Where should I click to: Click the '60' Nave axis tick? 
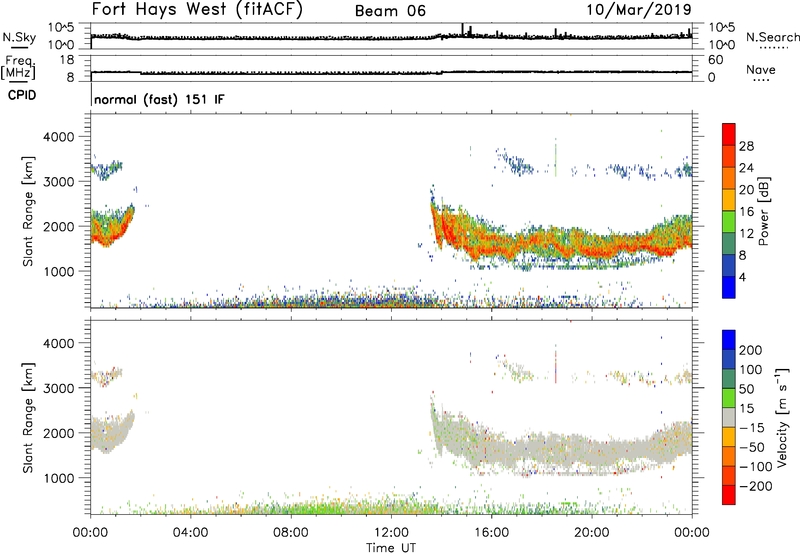715,60
